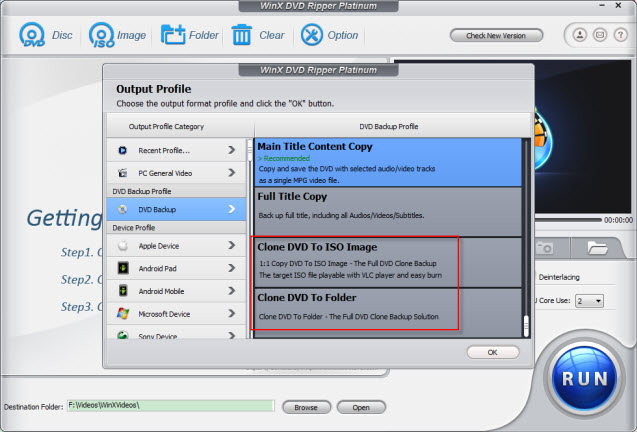Click the help question mark icon
The height and width of the screenshot is (432, 637).
620,35
